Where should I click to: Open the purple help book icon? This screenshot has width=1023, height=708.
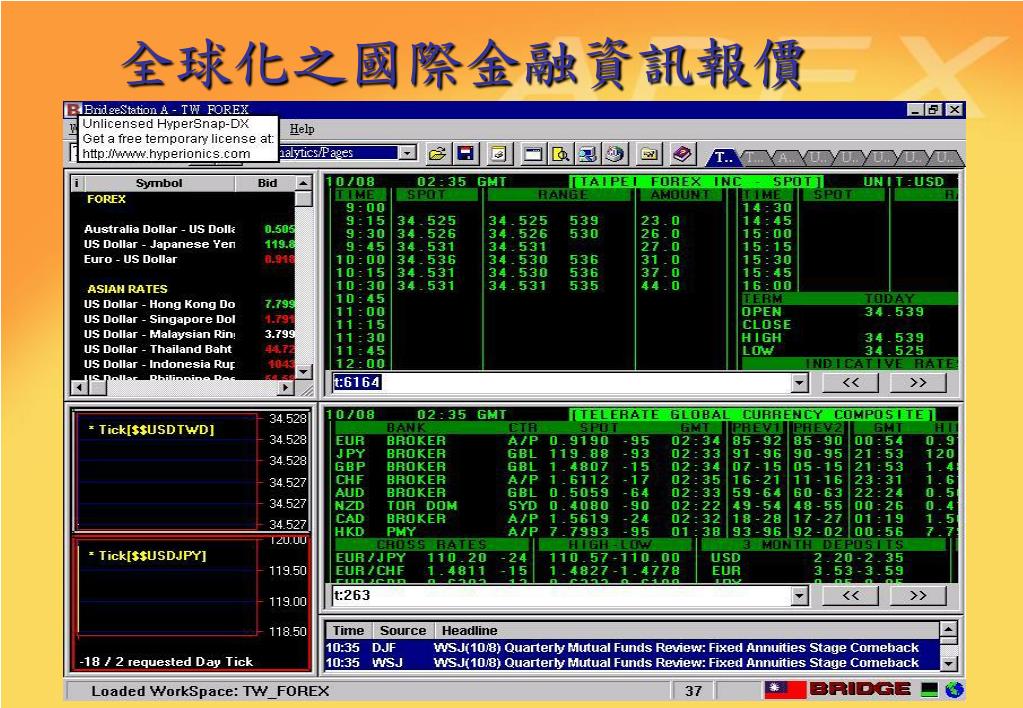click(x=682, y=154)
